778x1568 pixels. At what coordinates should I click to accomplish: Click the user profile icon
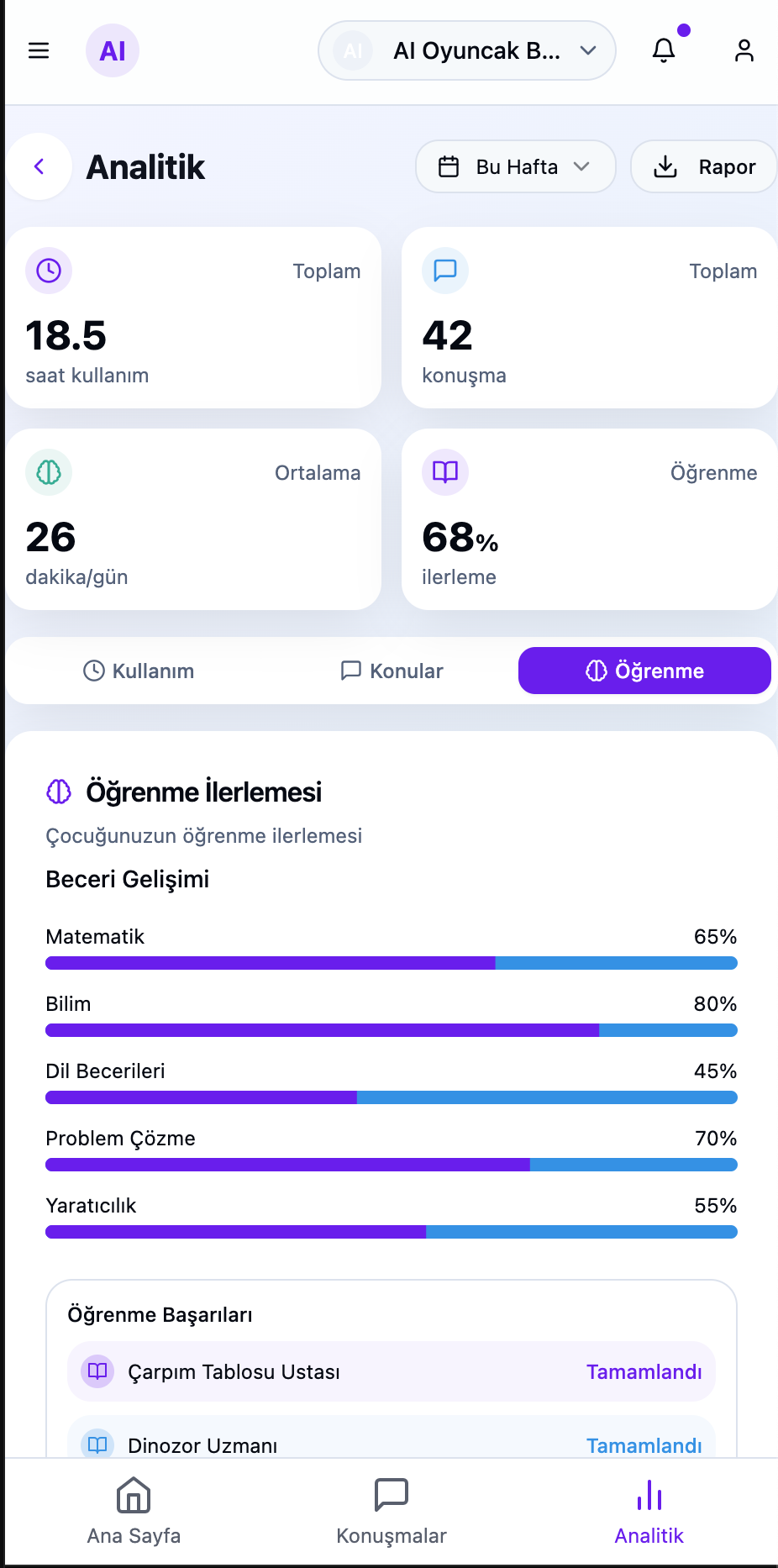[744, 50]
